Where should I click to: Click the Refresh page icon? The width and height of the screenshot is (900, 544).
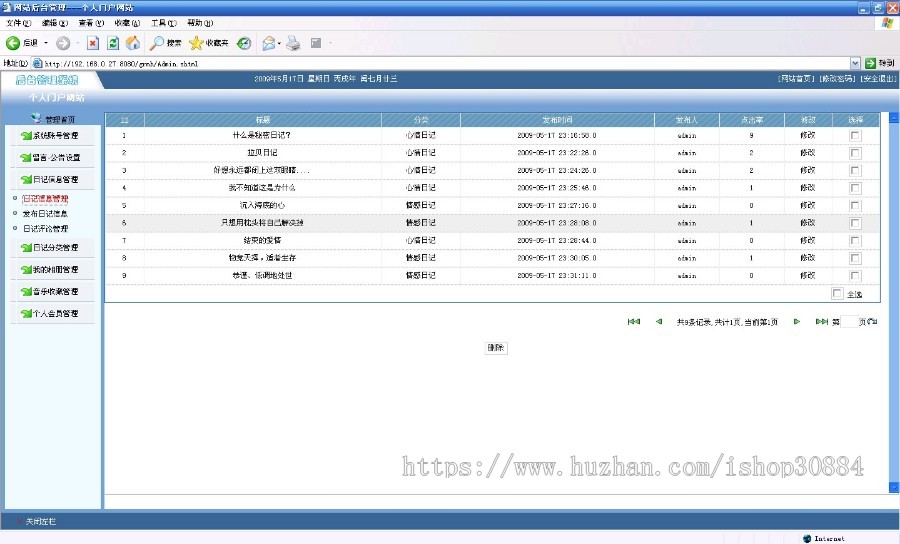click(x=113, y=43)
